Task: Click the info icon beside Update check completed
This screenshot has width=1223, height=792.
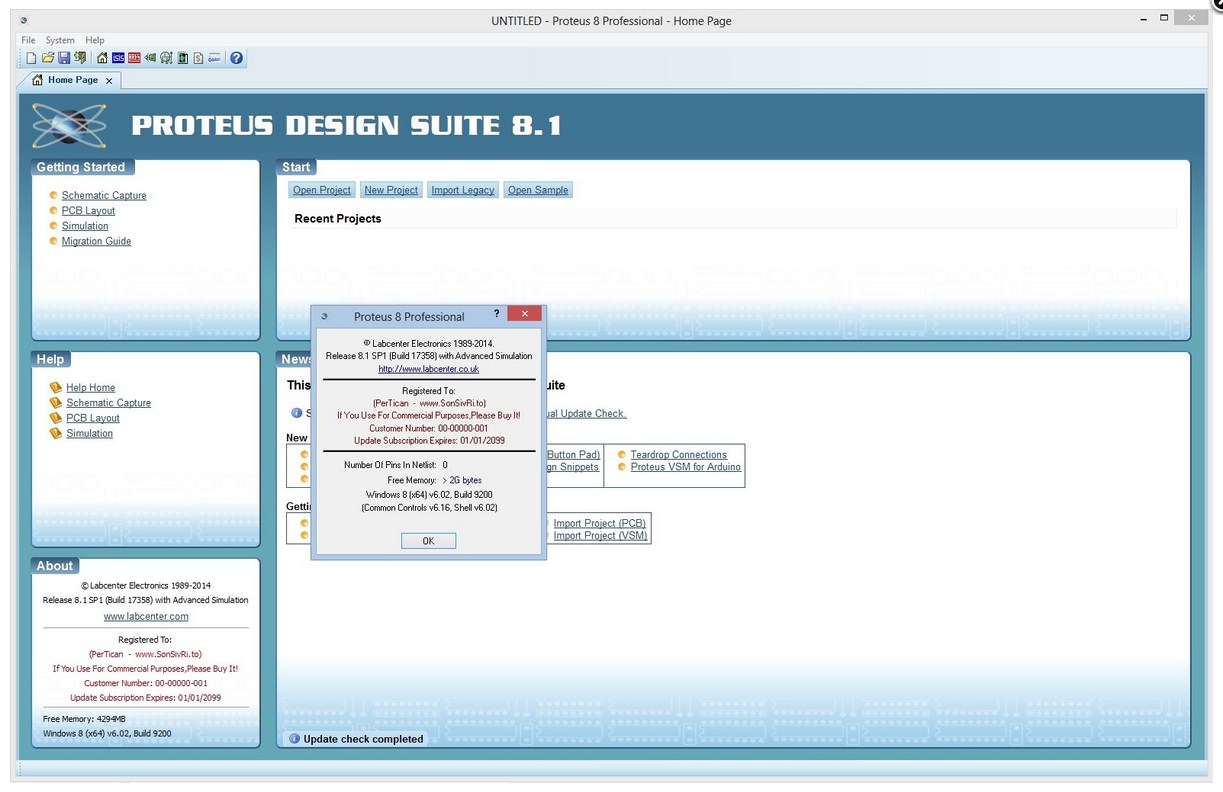Action: [294, 739]
